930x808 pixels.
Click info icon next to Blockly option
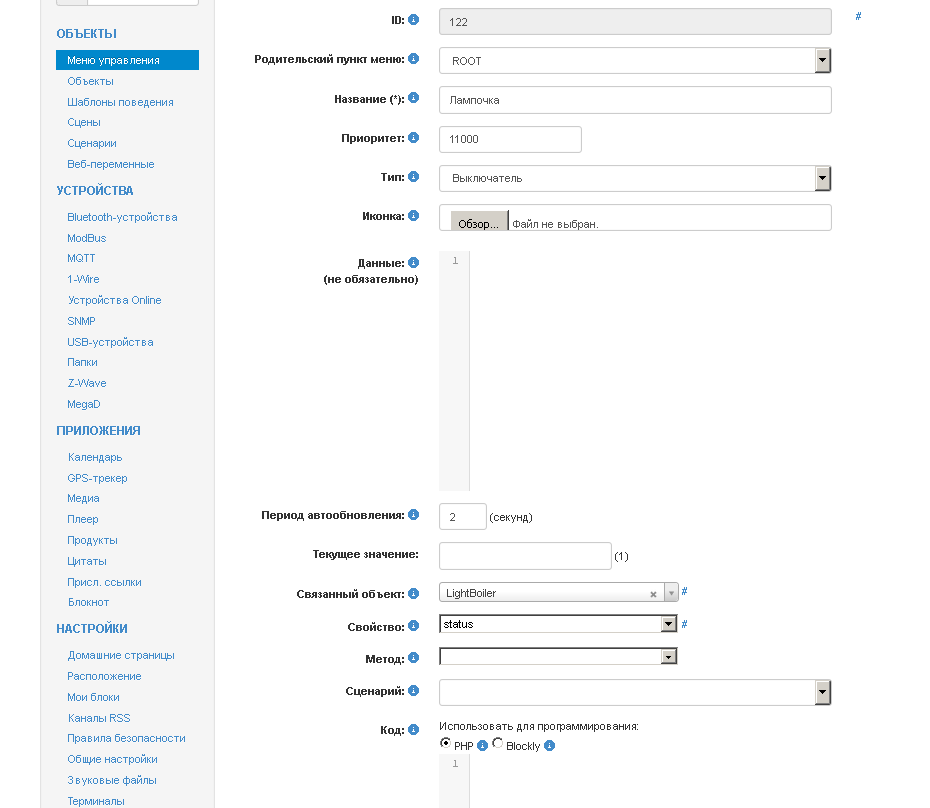(549, 746)
